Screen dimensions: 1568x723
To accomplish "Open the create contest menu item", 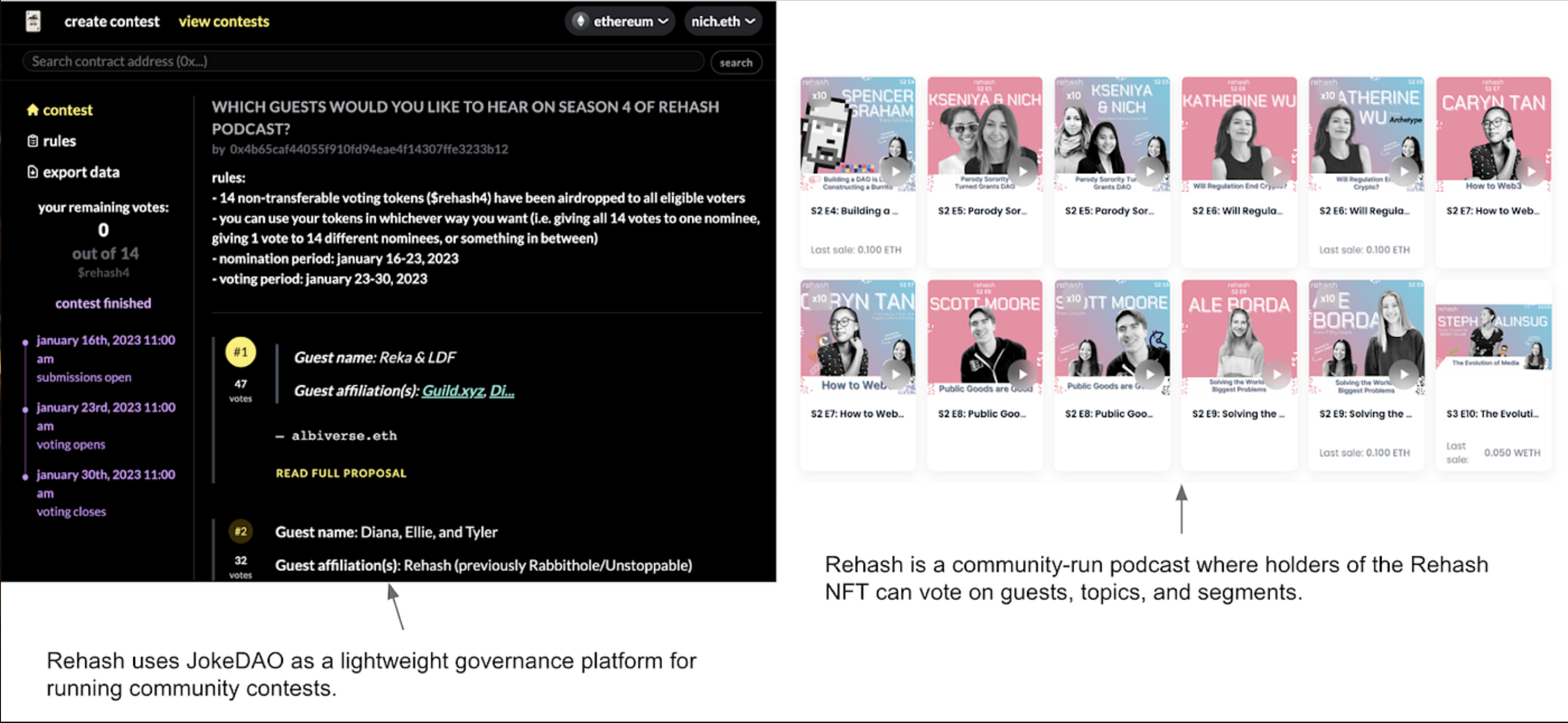I will click(111, 21).
